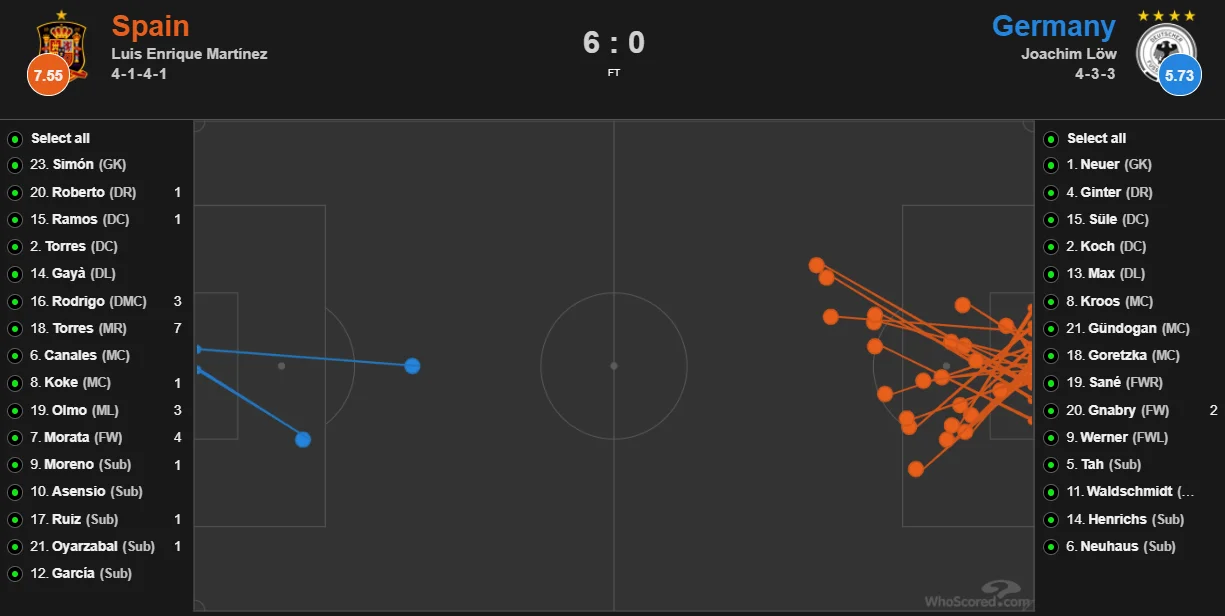Click the Spain team name heading

(150, 26)
